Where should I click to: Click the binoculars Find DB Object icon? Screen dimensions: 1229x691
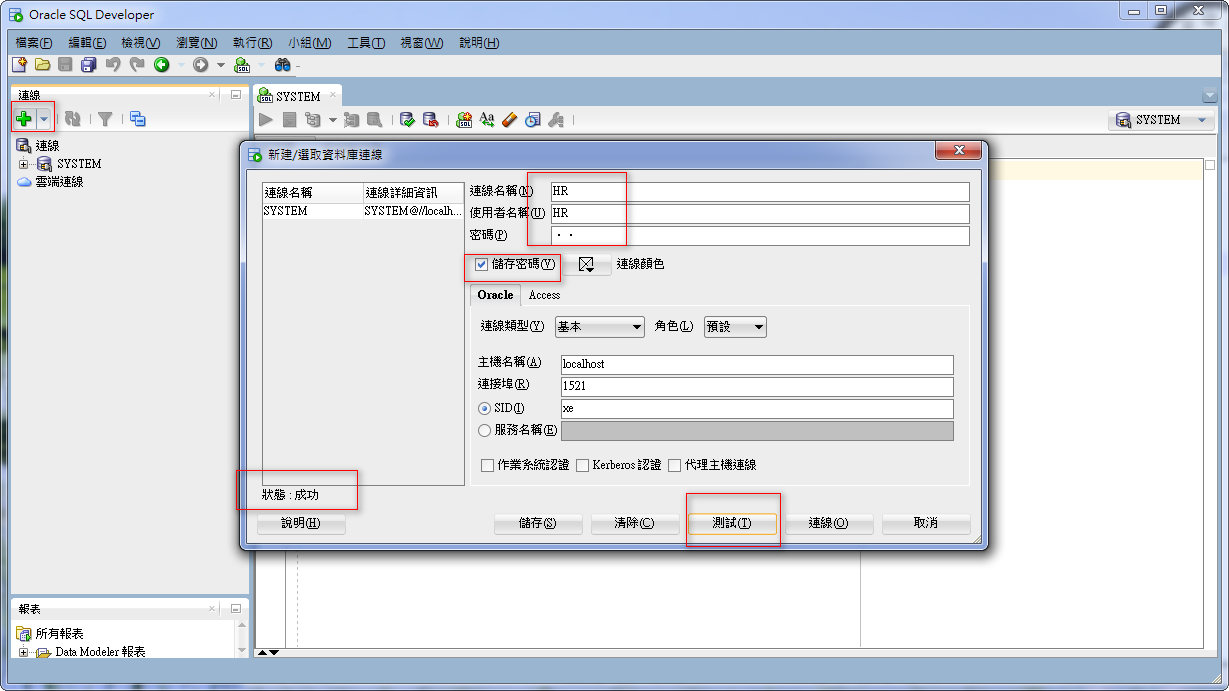click(x=282, y=64)
